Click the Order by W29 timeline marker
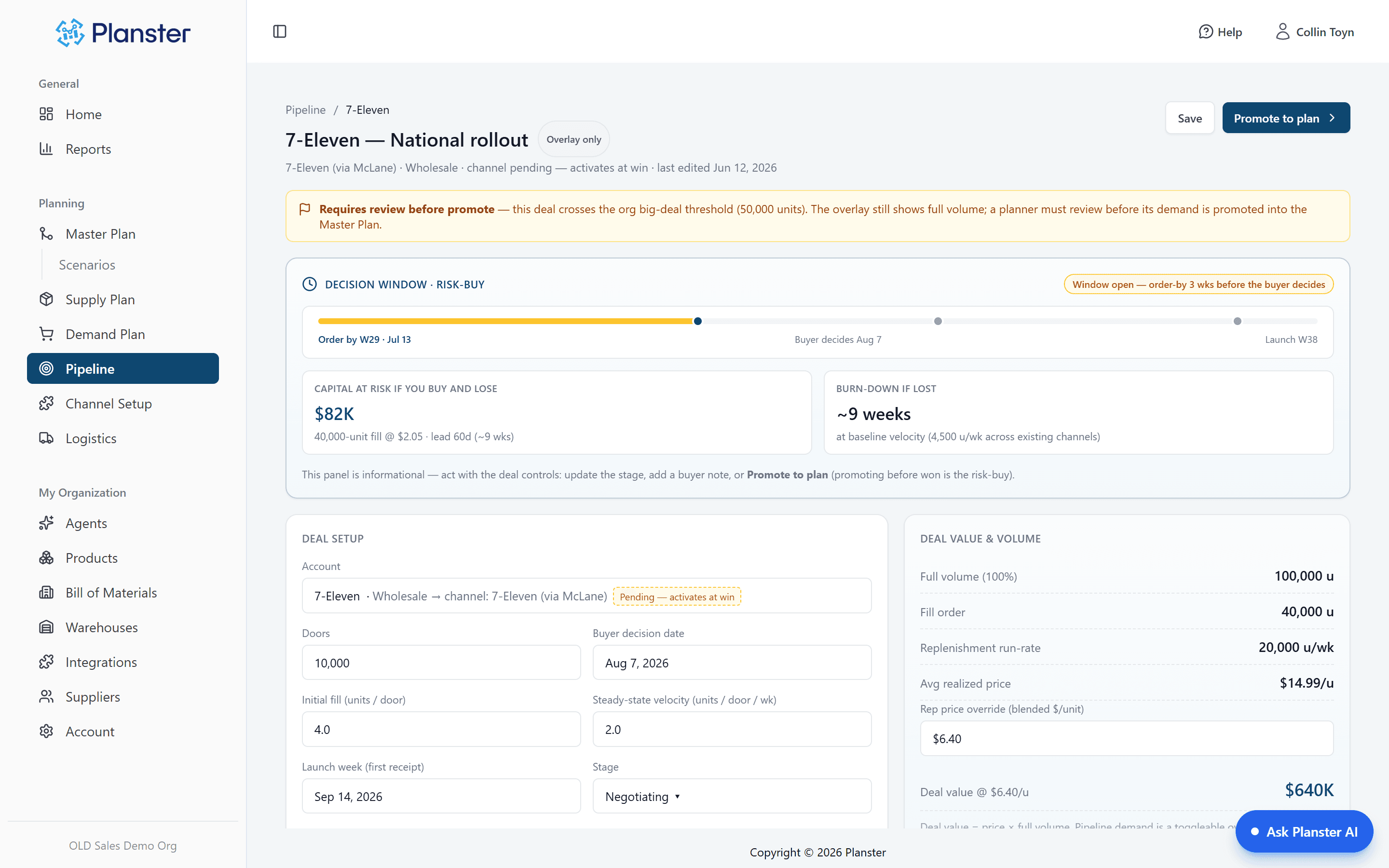The width and height of the screenshot is (1389, 868). coord(697,321)
